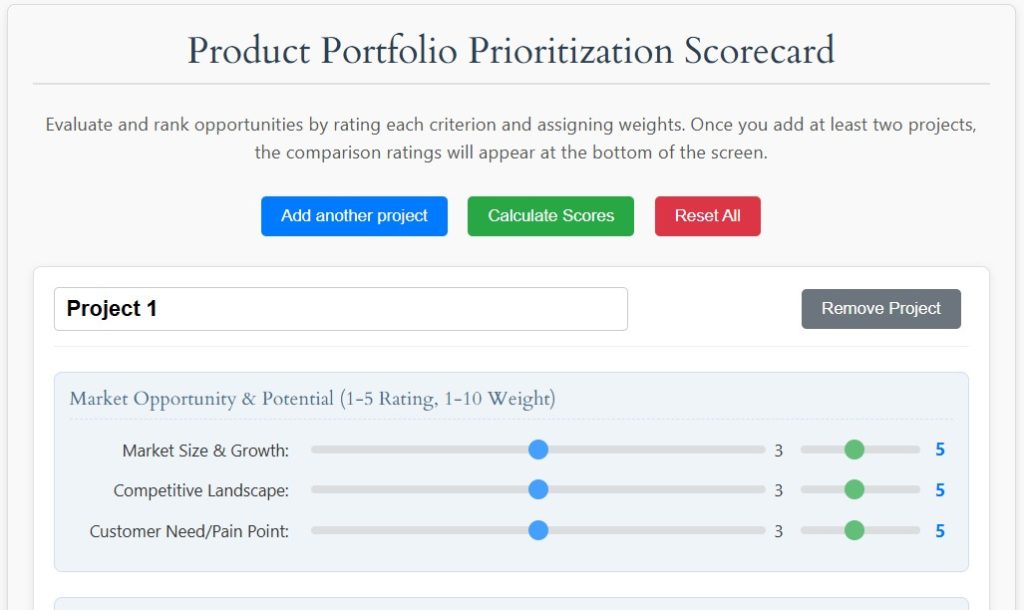
Task: Grab the Customer Need/Pain Point blue rating handle
Action: 538,530
